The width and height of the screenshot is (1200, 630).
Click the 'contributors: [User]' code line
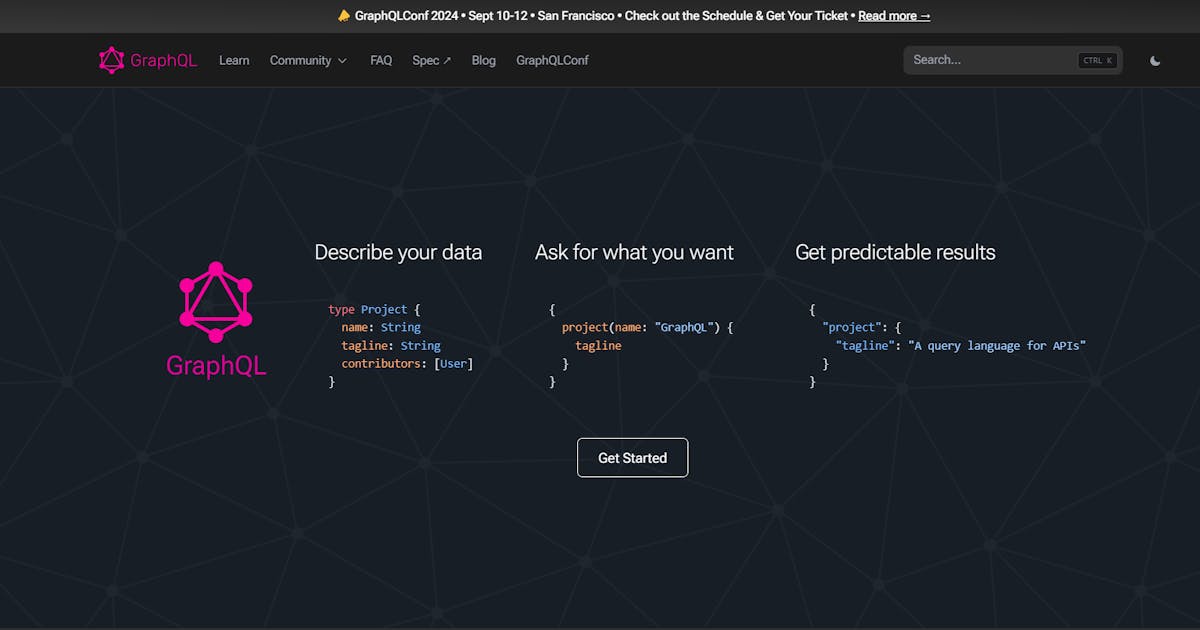[x=407, y=363]
